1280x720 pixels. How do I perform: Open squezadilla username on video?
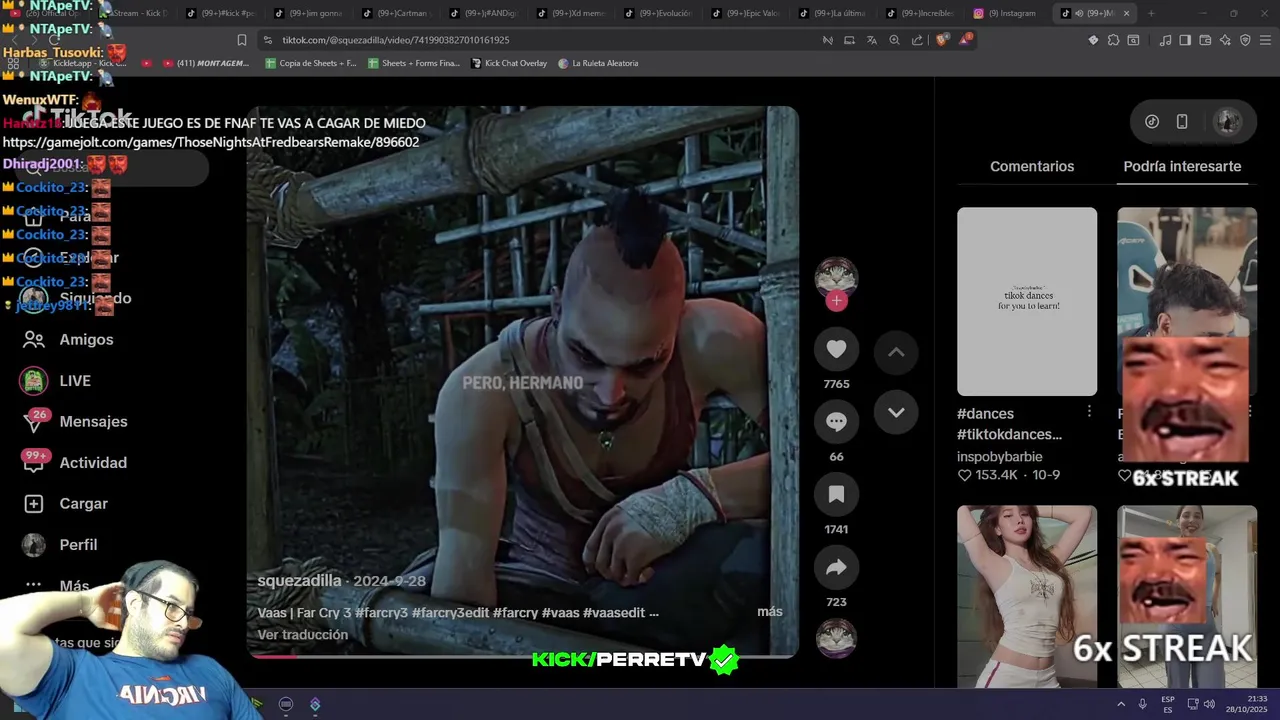299,581
